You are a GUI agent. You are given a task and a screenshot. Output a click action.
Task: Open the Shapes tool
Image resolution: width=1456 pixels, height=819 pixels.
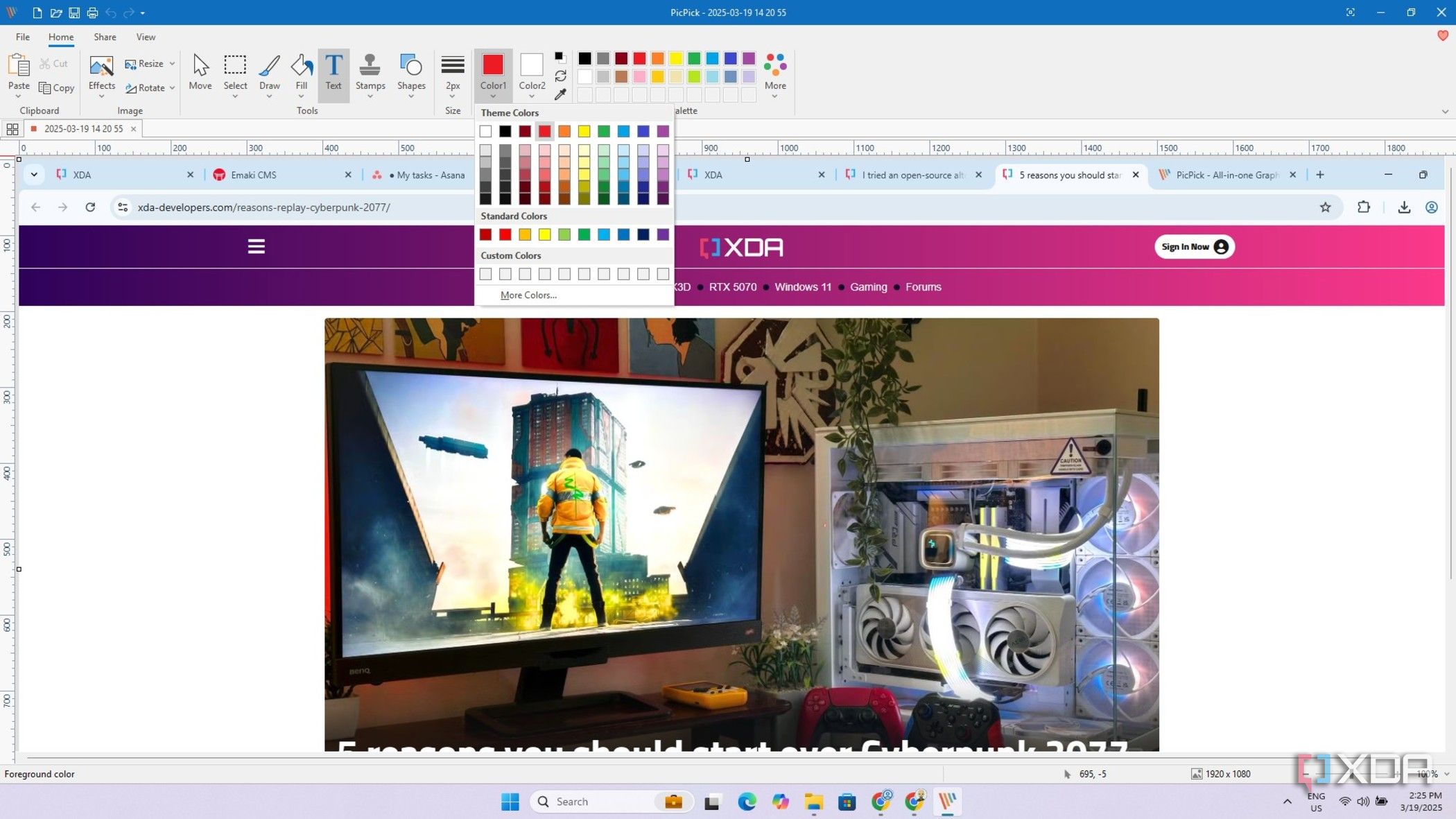click(411, 72)
